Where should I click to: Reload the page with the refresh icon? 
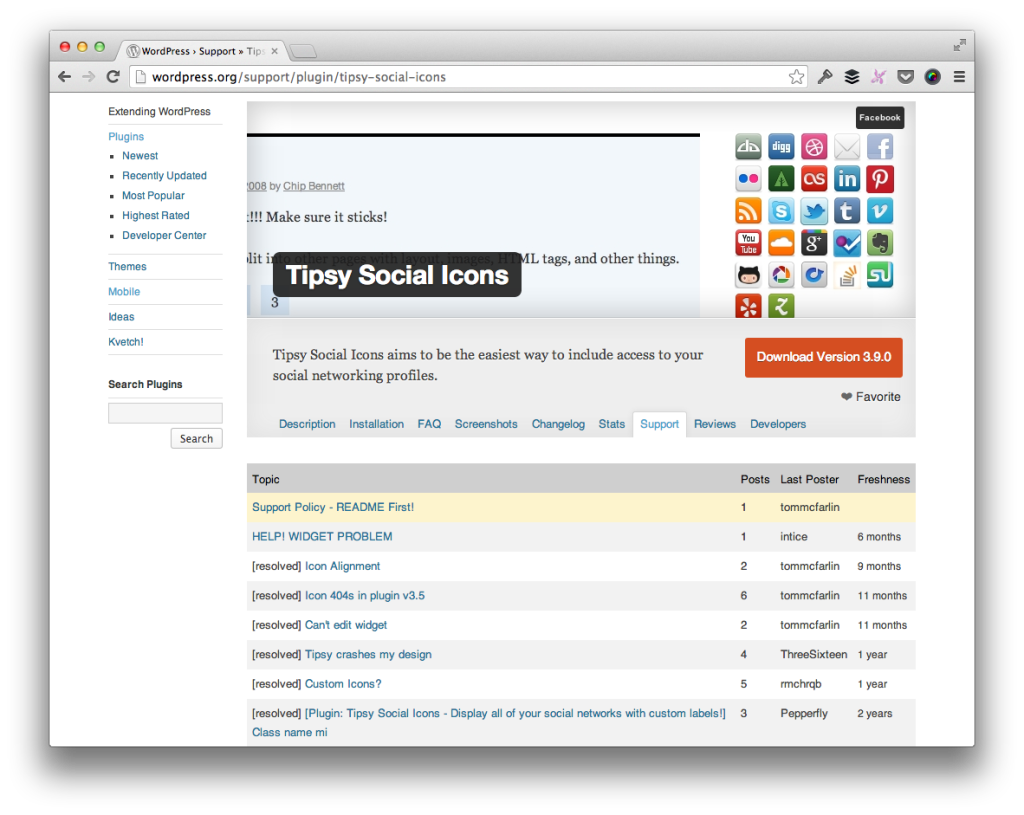point(113,76)
